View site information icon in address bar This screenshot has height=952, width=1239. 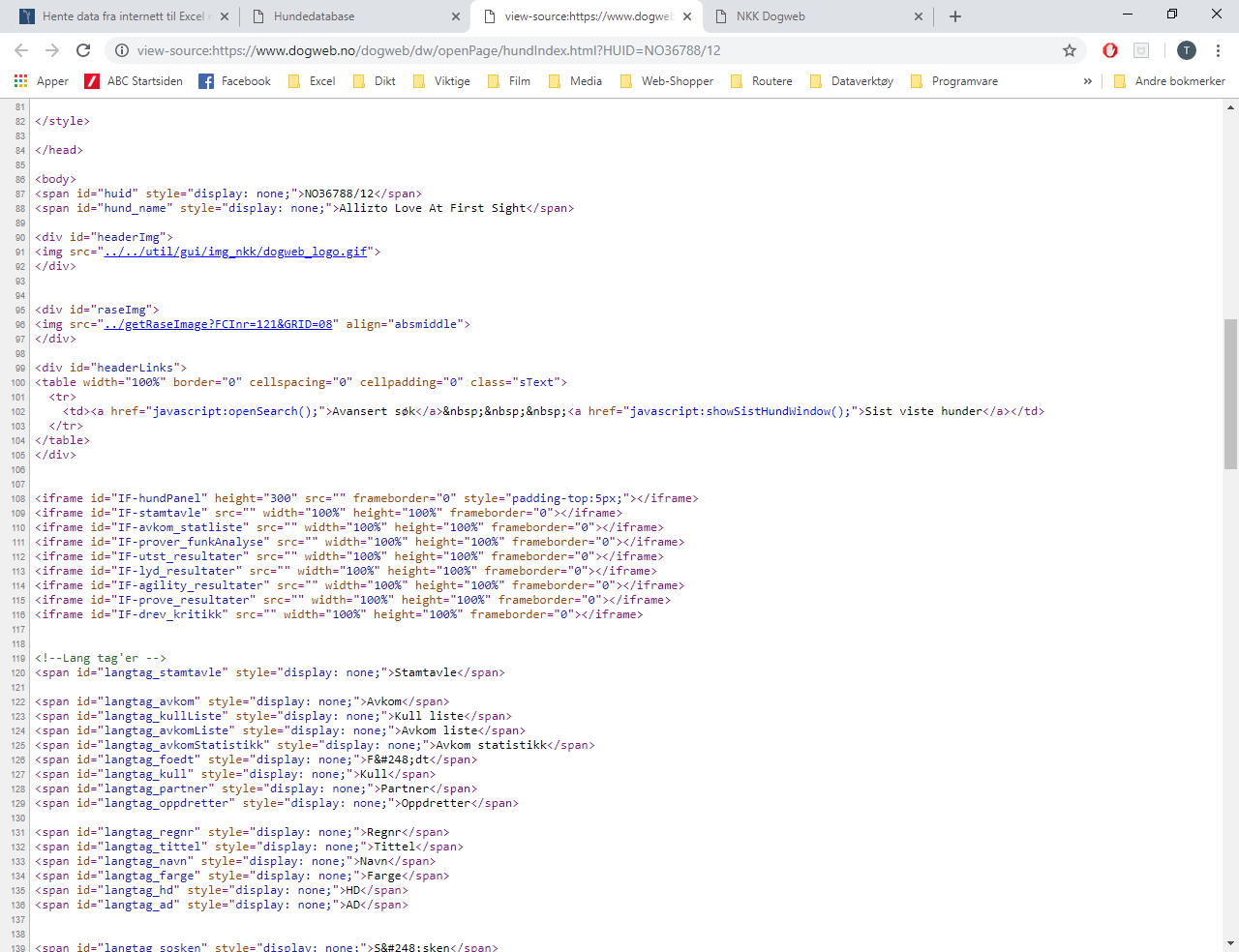click(x=121, y=50)
